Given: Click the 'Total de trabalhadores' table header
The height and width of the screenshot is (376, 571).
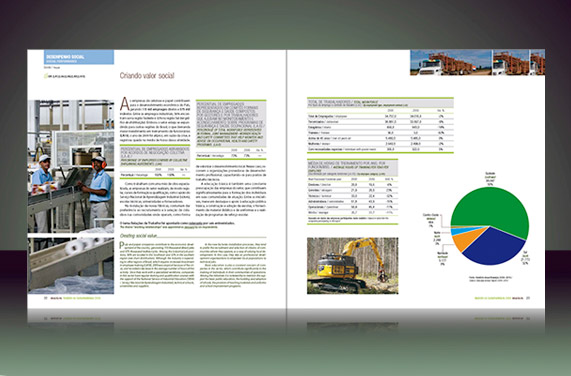Looking at the screenshot, I should pyautogui.click(x=380, y=103).
